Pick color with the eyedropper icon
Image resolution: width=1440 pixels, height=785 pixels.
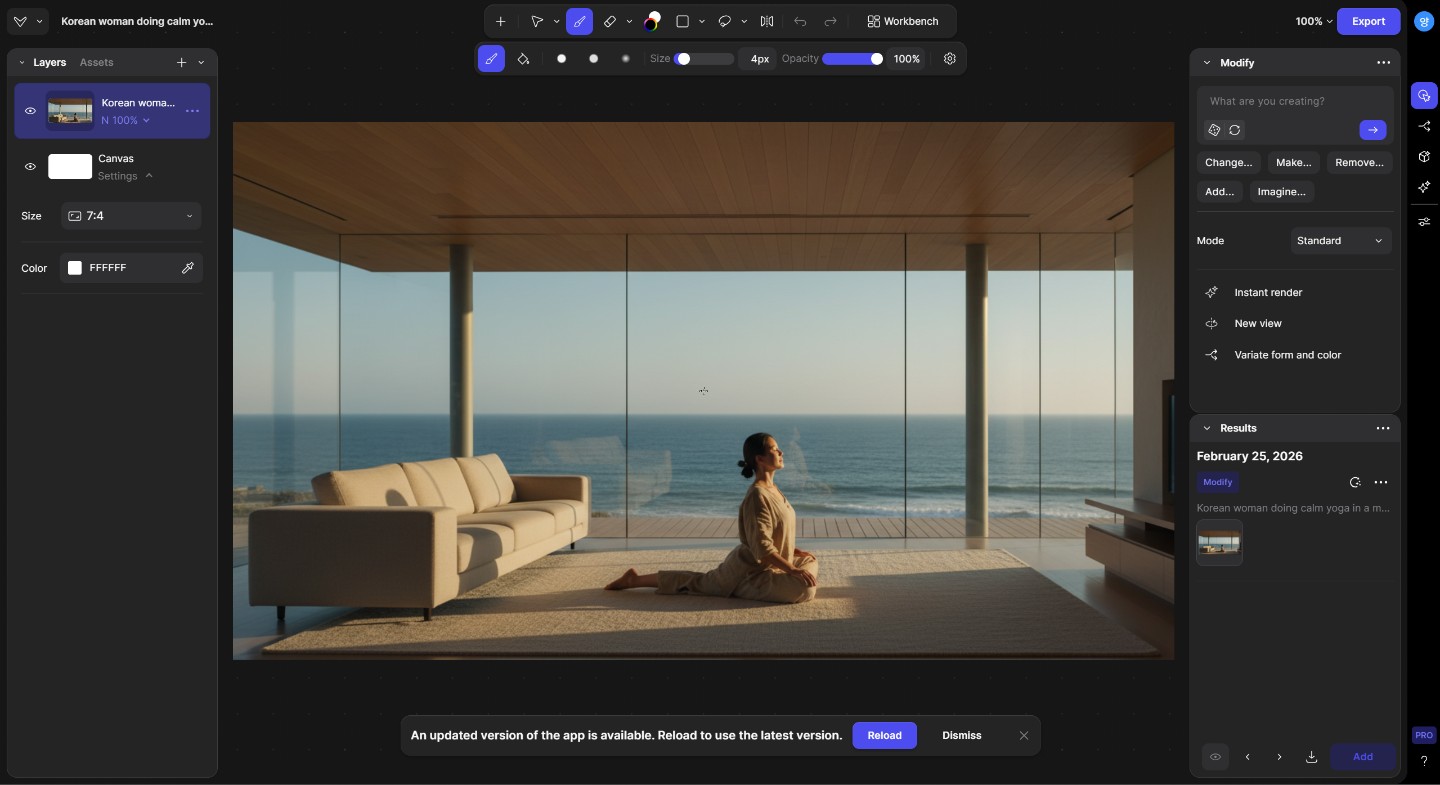point(187,268)
